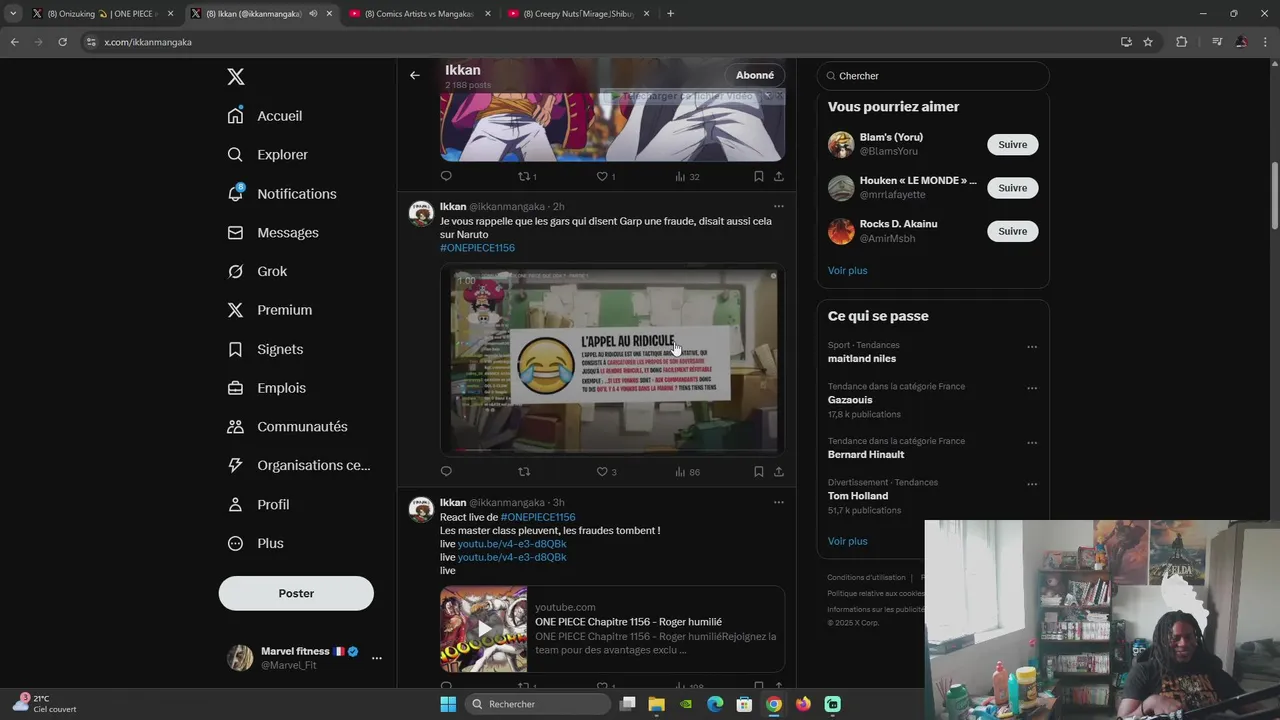Viewport: 1280px width, 720px height.
Task: Share the Garp fraude post
Action: (x=779, y=472)
